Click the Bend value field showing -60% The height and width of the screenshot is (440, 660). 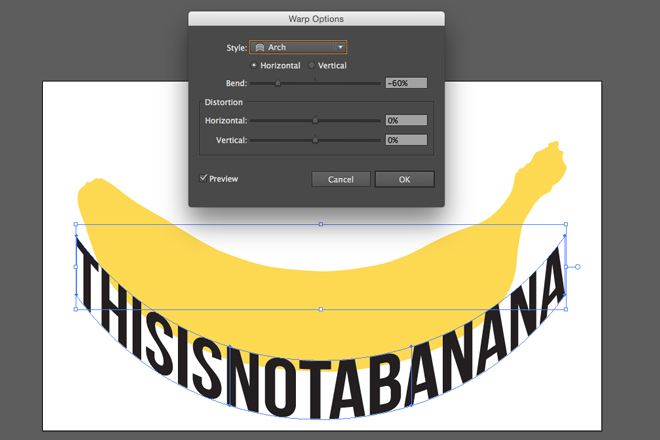[x=406, y=83]
